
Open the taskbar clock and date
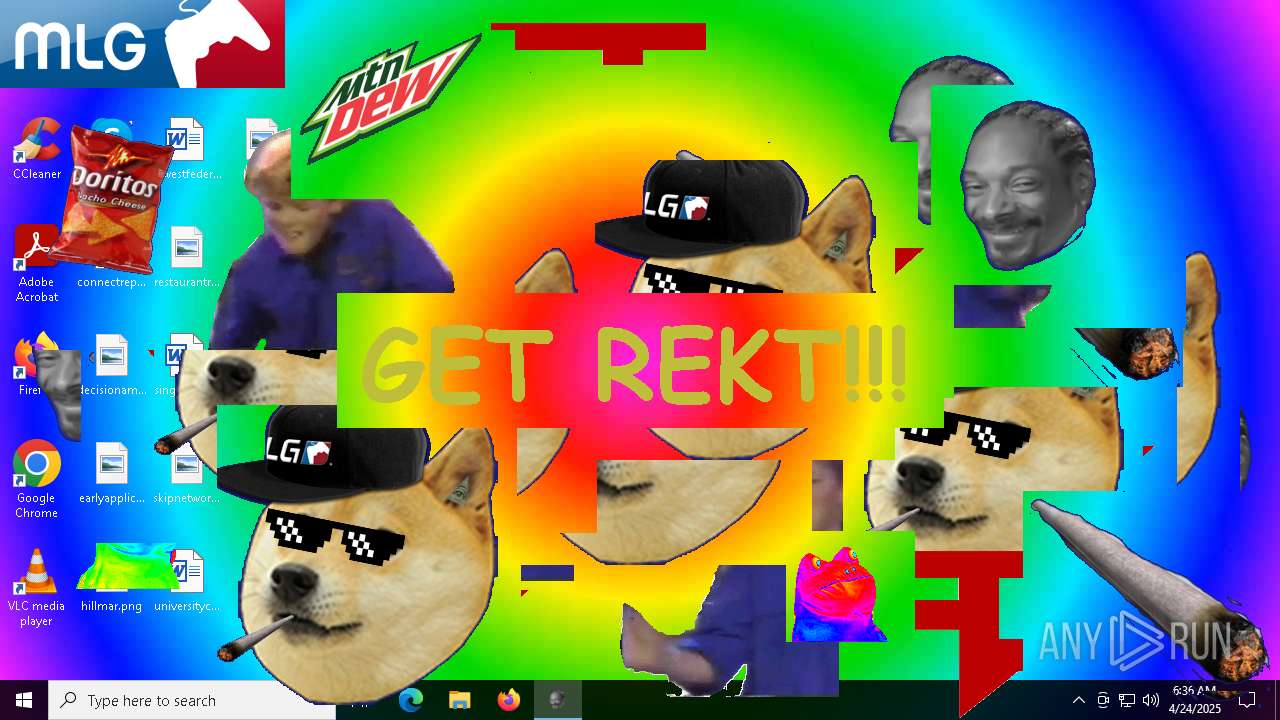click(1195, 700)
